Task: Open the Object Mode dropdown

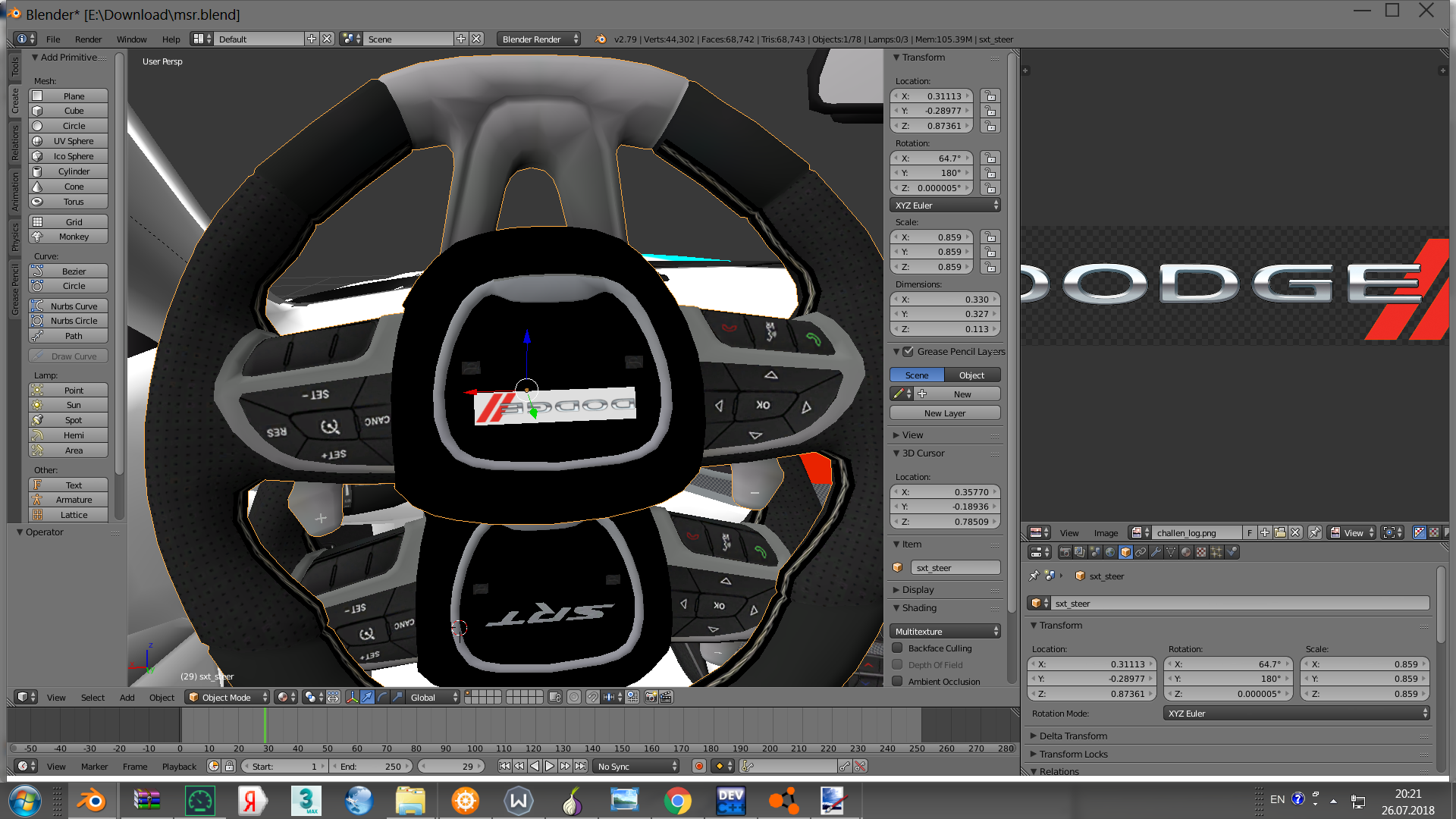Action: [x=227, y=697]
